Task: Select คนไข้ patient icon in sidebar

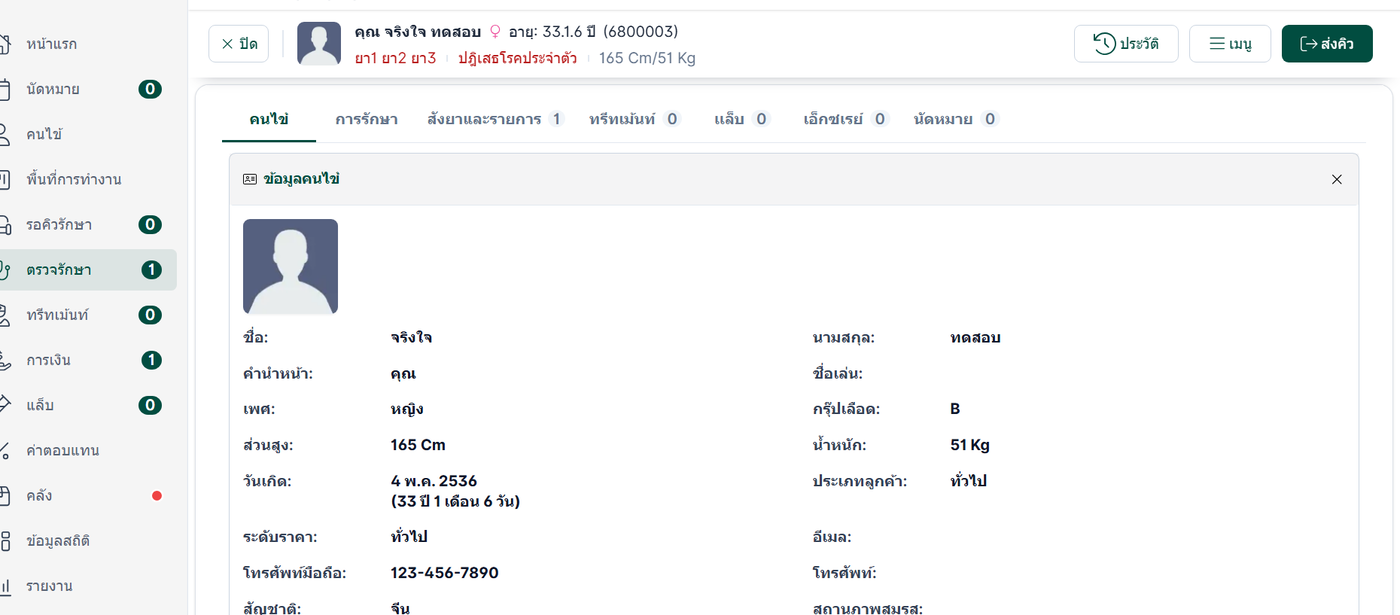Action: click(6, 134)
